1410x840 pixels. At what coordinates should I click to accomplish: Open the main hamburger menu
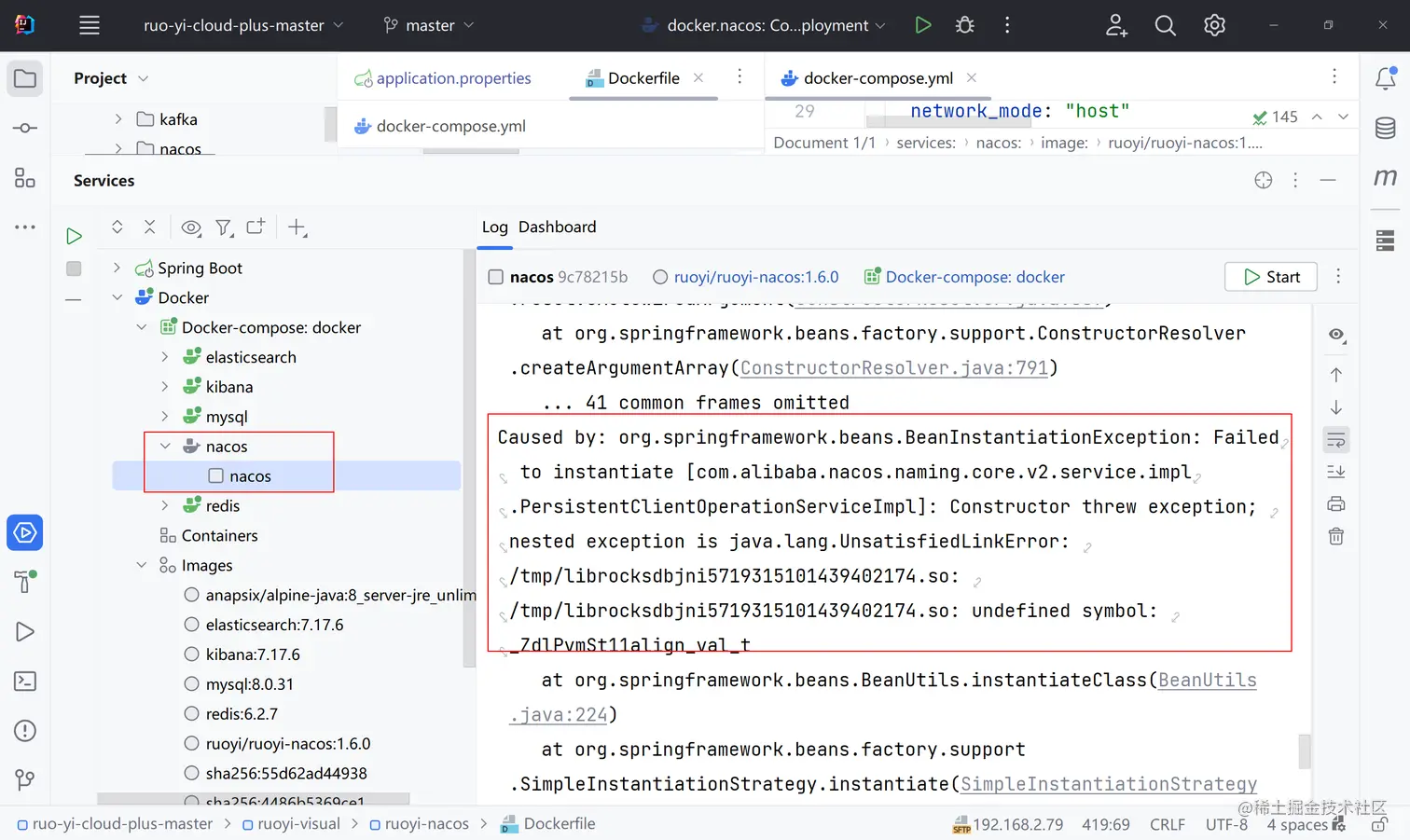tap(90, 25)
